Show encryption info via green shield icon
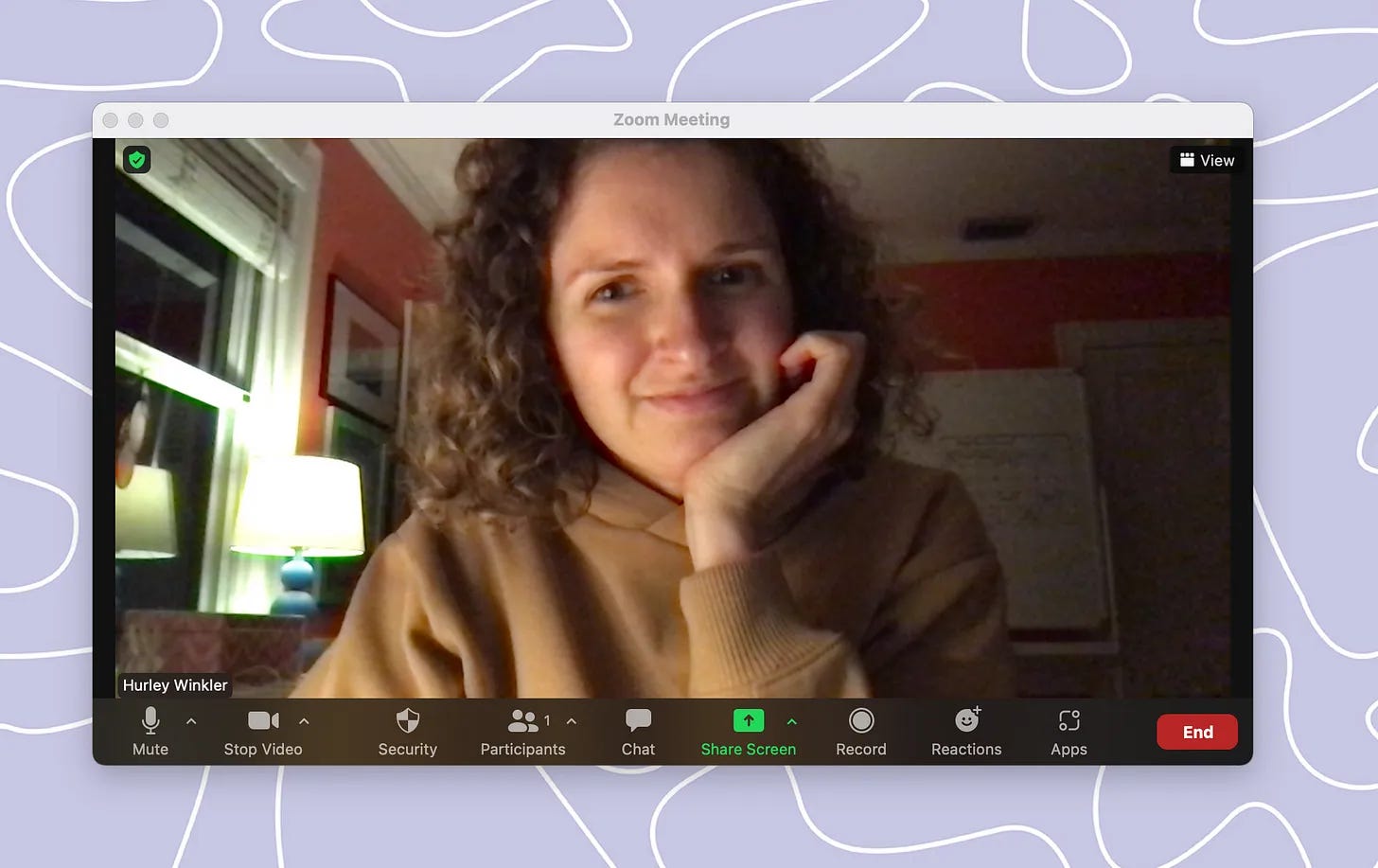1378x868 pixels. (137, 160)
